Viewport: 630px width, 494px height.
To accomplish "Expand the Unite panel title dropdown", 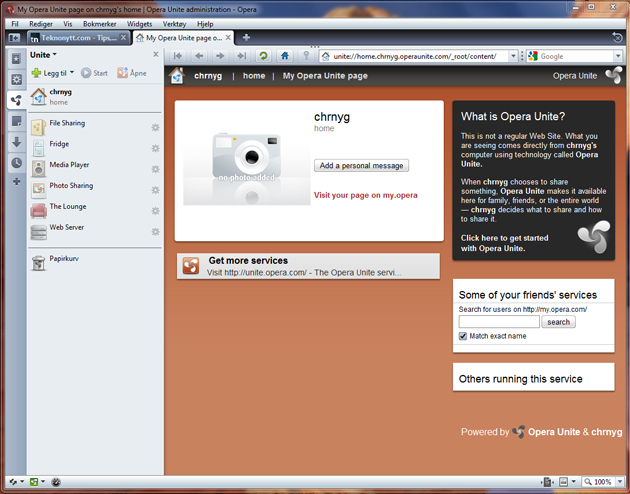I will point(55,54).
